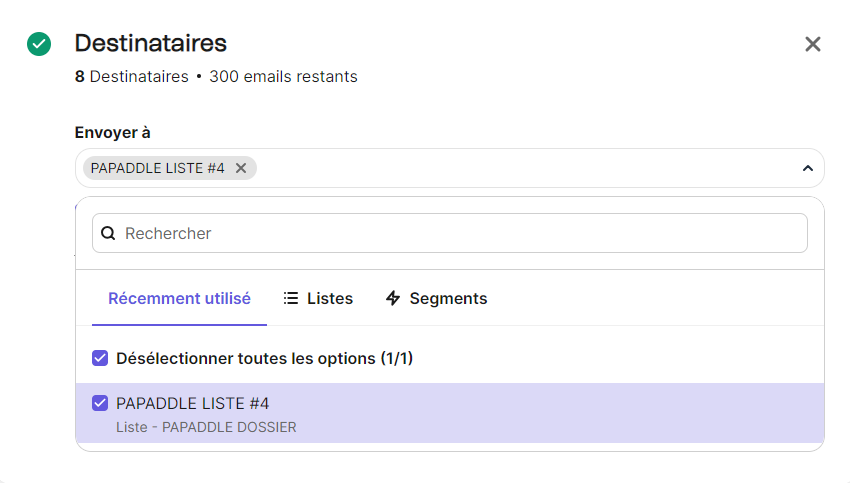Close the Destinataires panel
Viewport: 850px width, 483px height.
[813, 44]
